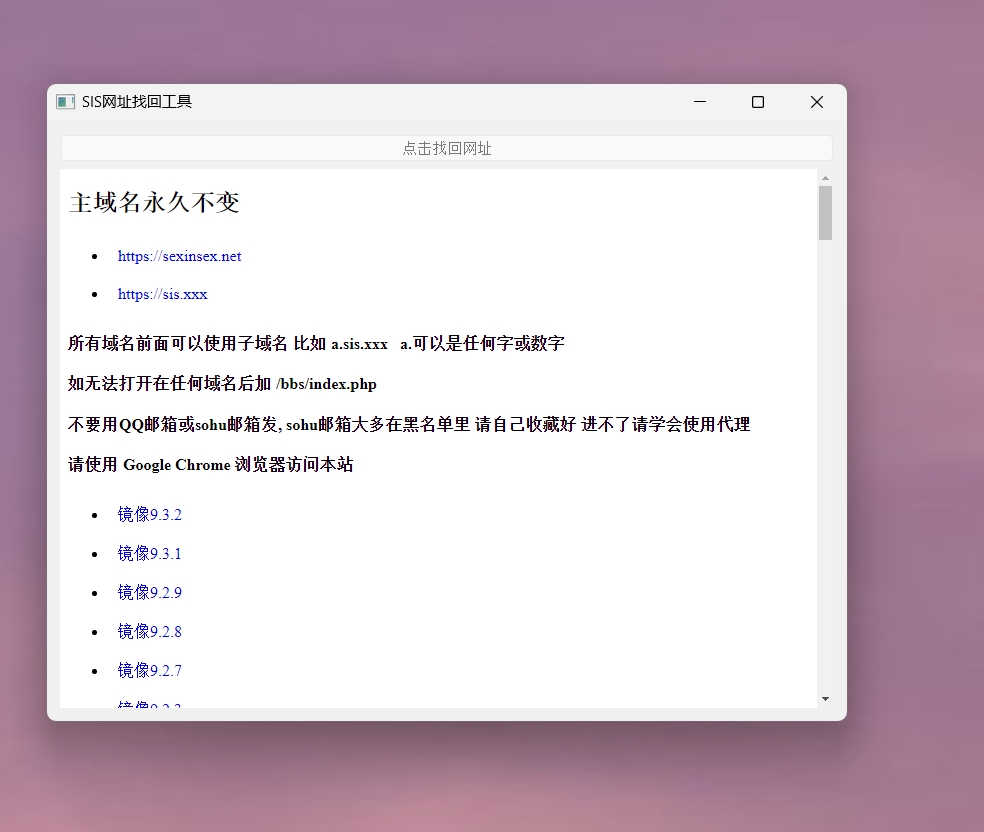
Task: Click the text line mentioning a.sis.xxx
Action: tap(316, 343)
